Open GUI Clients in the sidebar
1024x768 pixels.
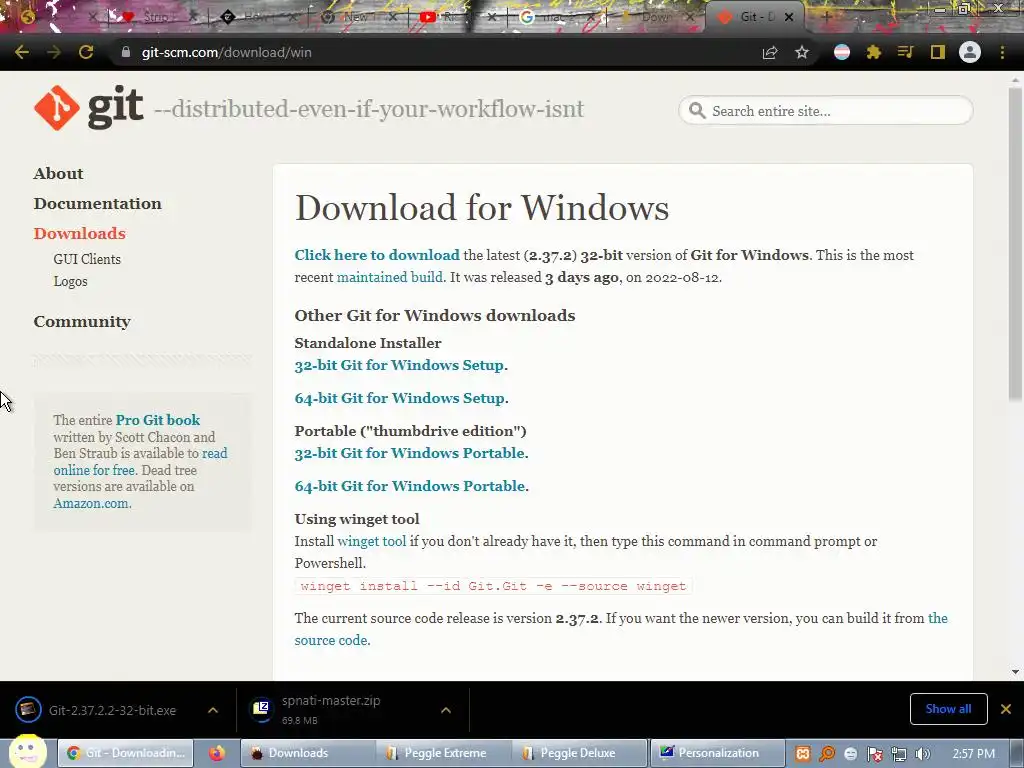87,259
